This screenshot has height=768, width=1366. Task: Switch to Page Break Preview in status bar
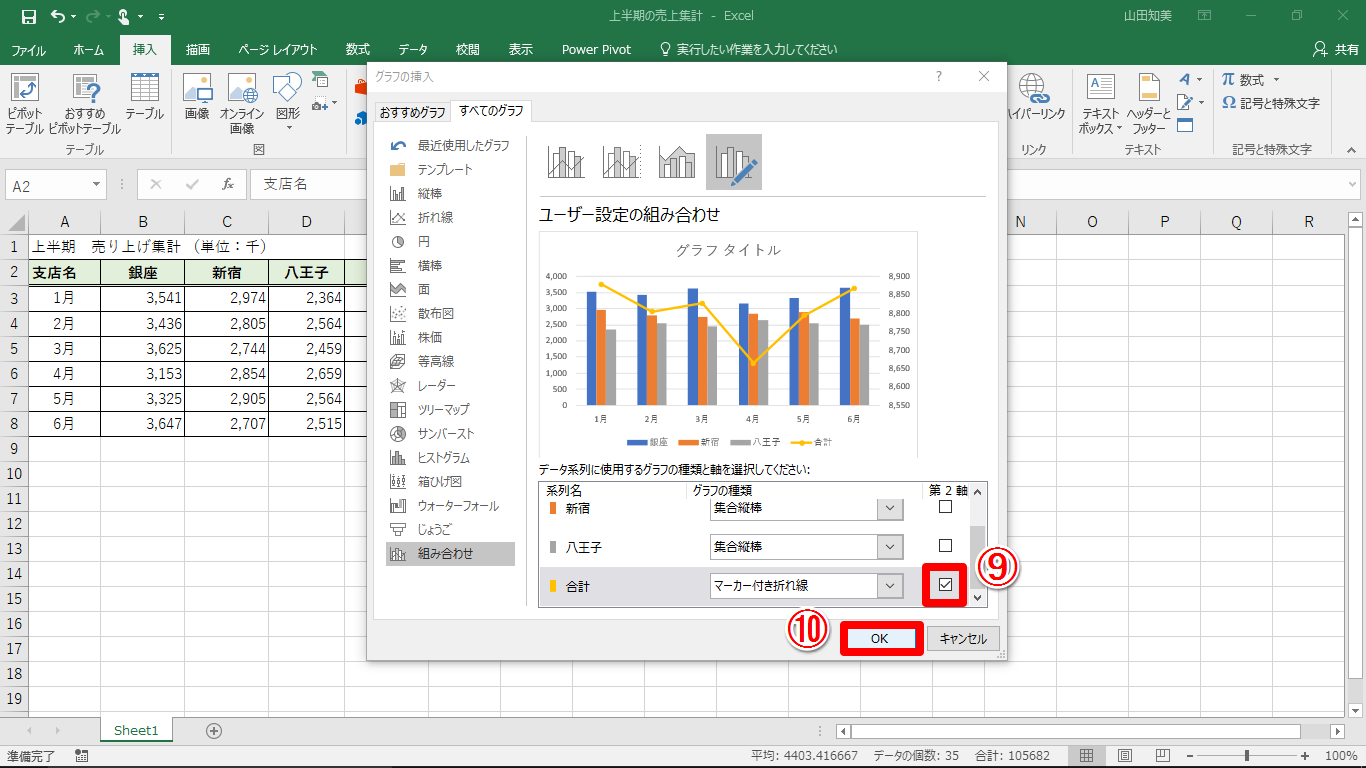[1163, 756]
